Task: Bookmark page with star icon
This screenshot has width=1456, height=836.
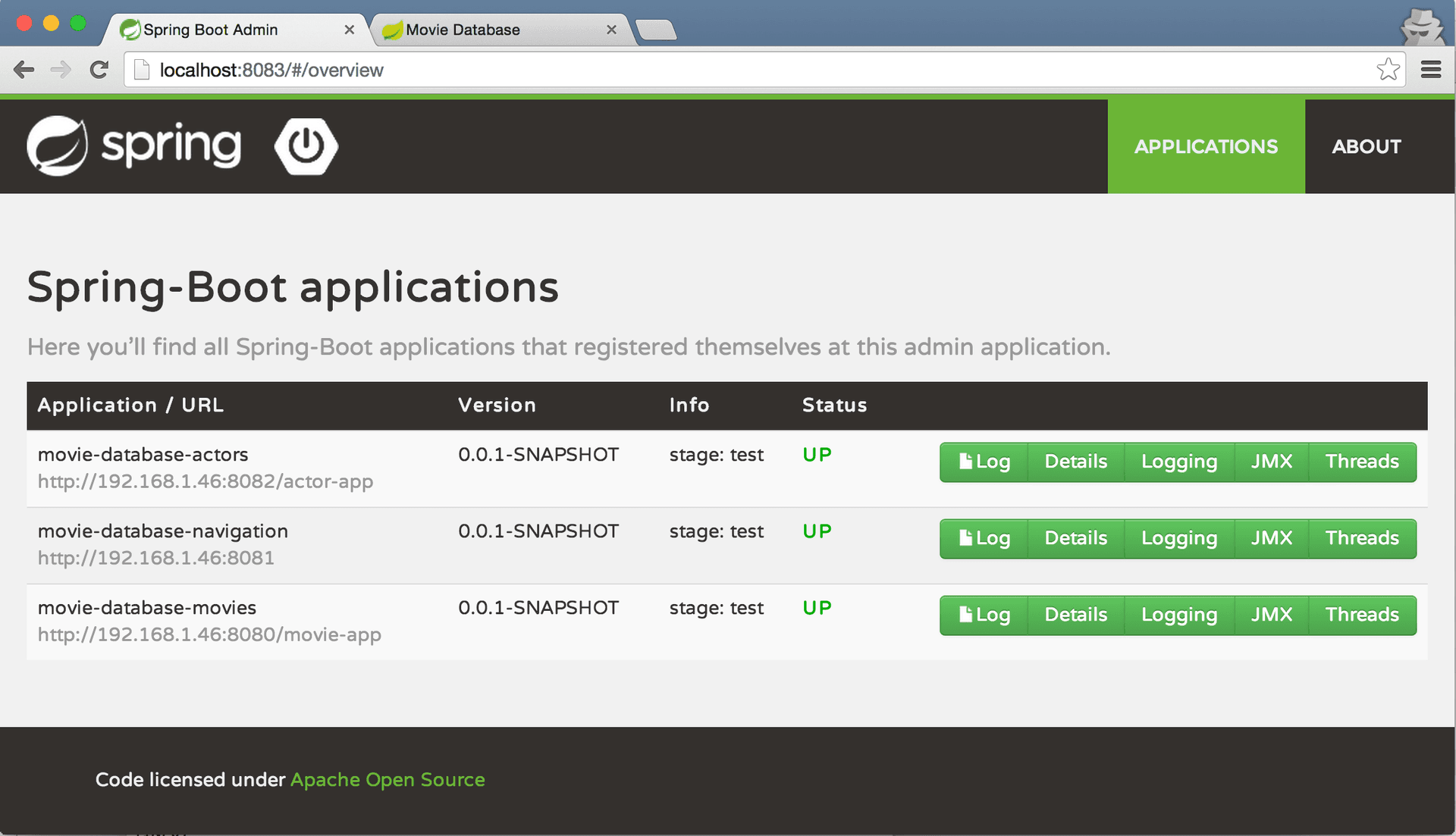Action: coord(1388,70)
